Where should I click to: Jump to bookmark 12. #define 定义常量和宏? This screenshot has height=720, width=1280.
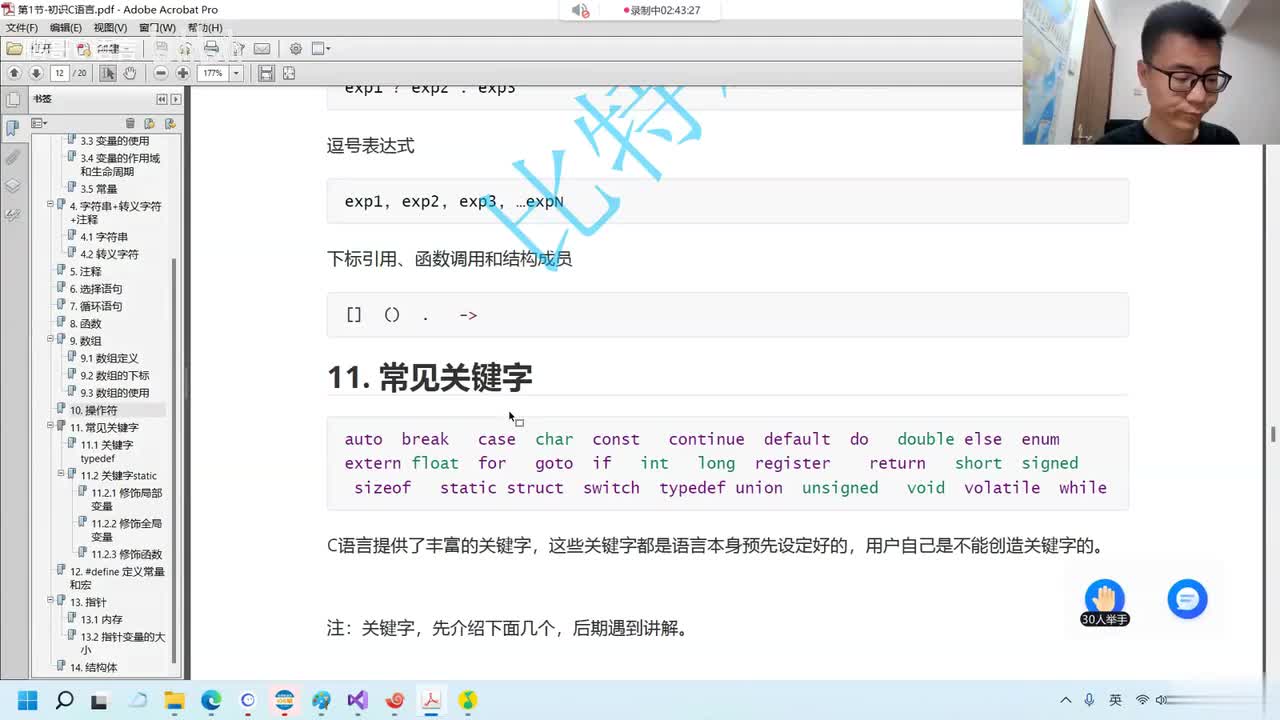pyautogui.click(x=117, y=578)
